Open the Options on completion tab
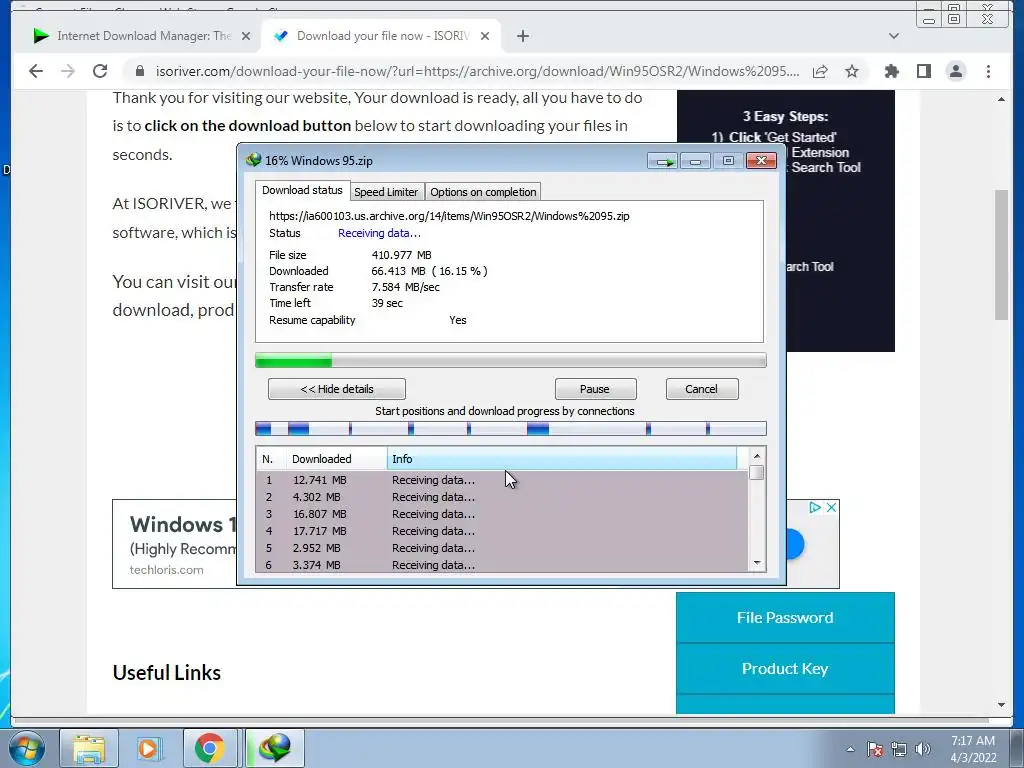The height and width of the screenshot is (768, 1024). (483, 192)
